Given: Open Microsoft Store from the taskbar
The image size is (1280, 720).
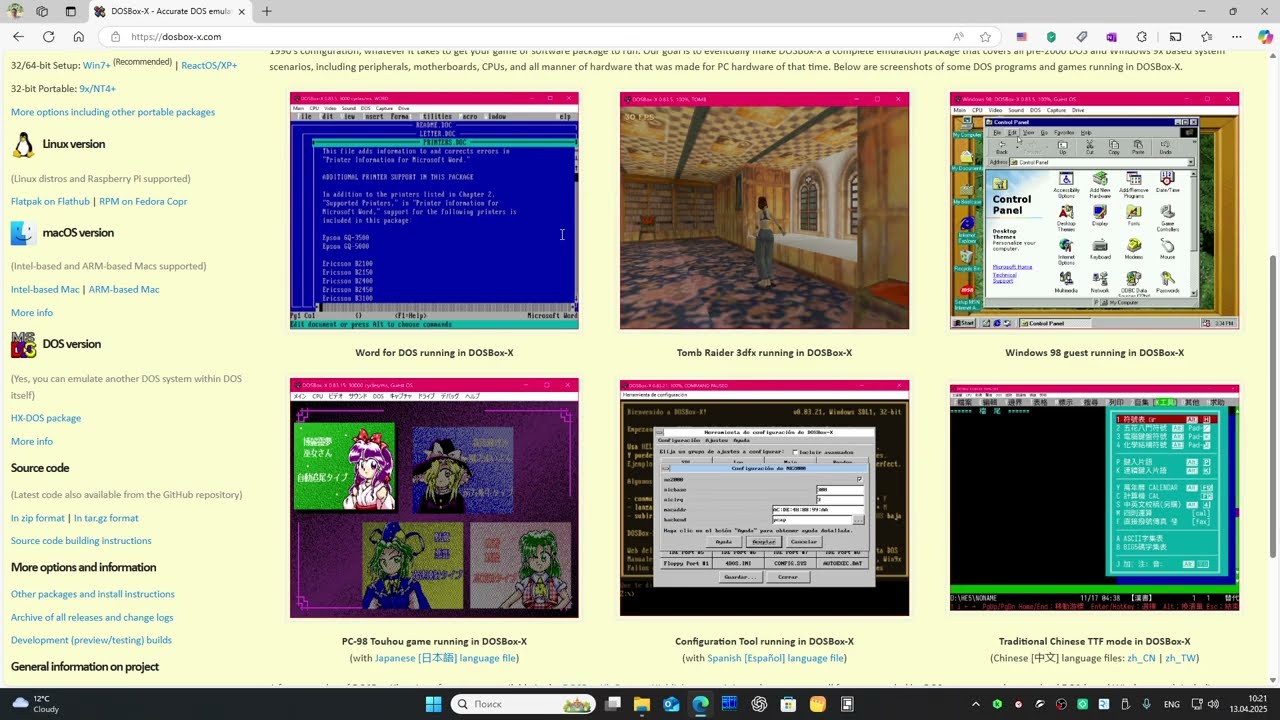Looking at the screenshot, I should tap(788, 704).
